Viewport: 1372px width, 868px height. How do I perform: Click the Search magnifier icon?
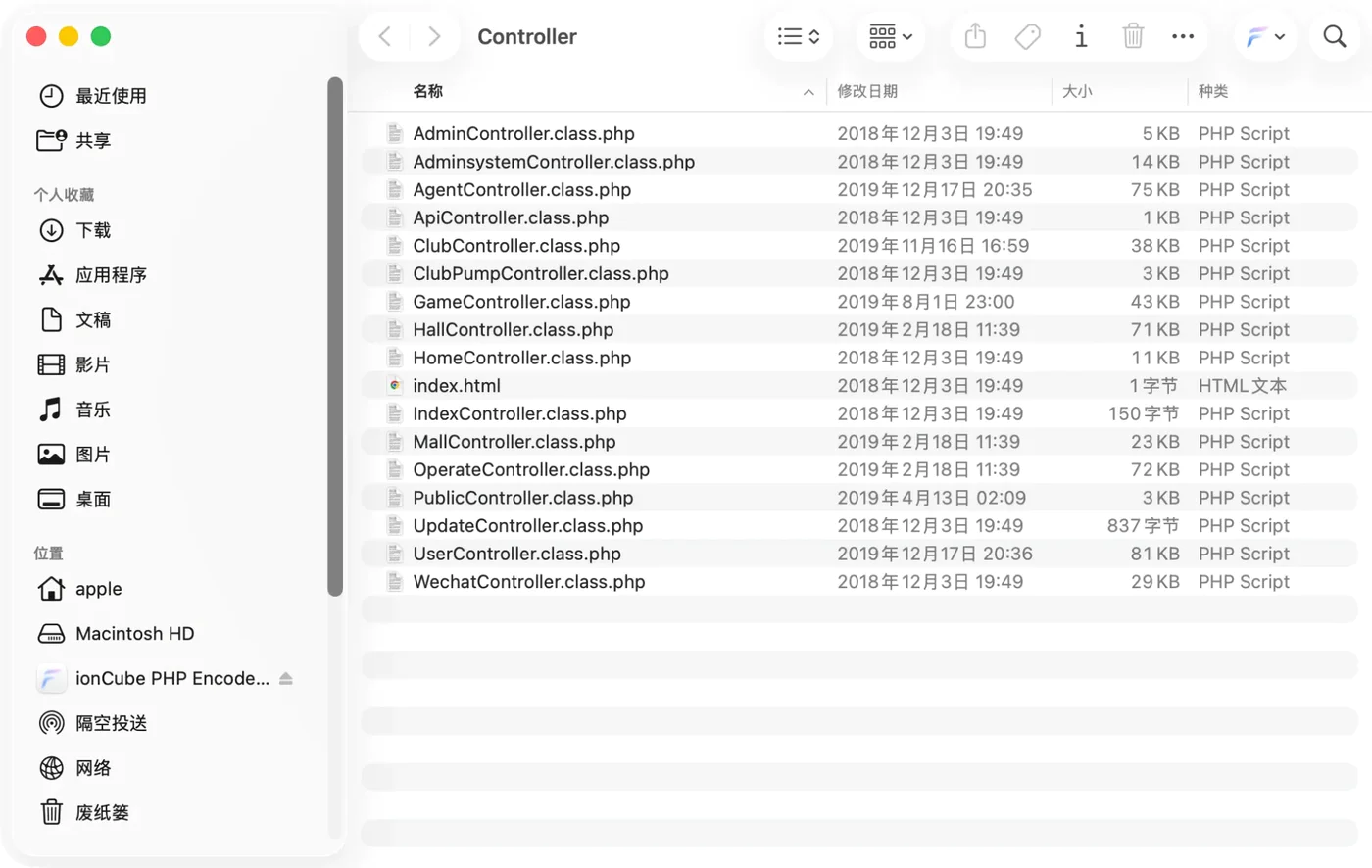click(1334, 37)
